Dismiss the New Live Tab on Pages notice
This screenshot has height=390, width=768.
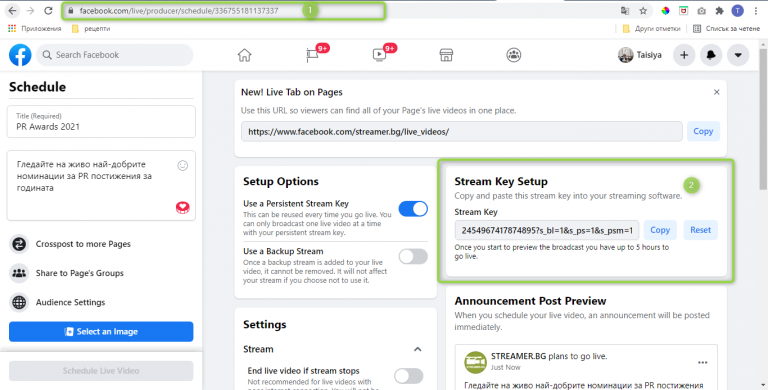(x=717, y=92)
